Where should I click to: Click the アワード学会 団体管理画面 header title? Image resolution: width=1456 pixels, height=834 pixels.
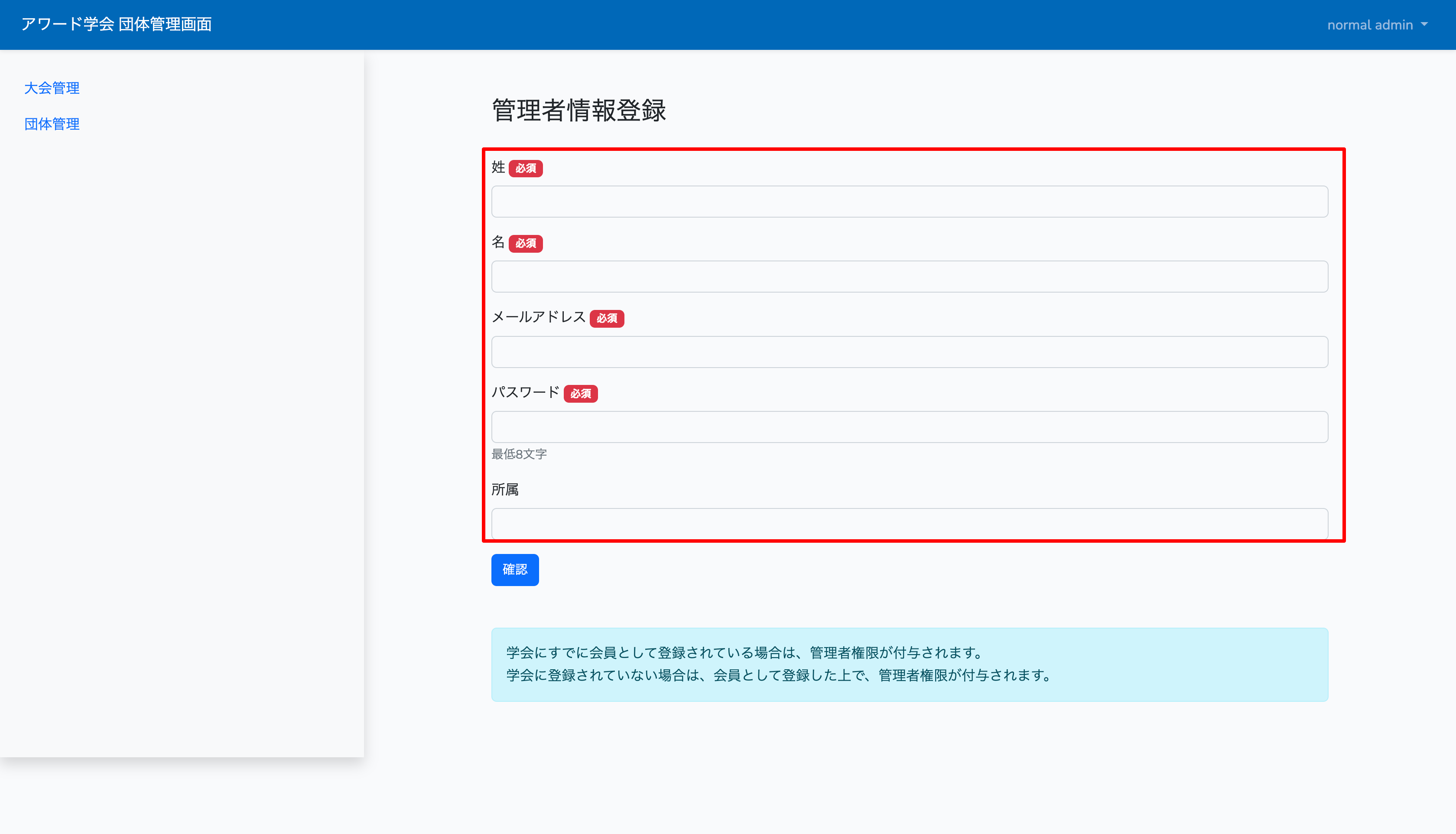click(x=116, y=24)
